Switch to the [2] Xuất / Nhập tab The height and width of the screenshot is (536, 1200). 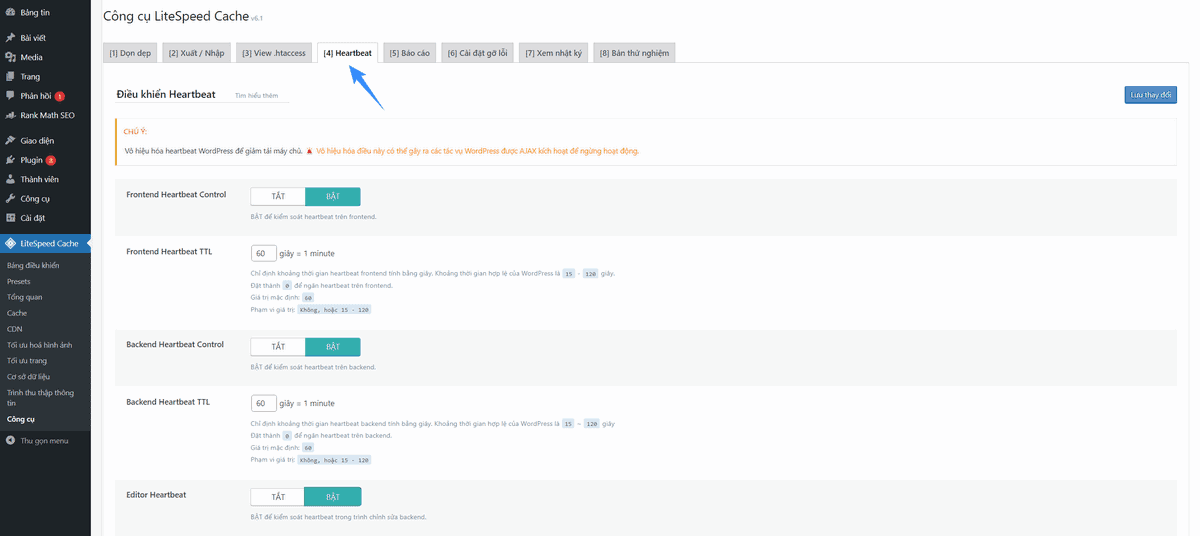coord(196,53)
